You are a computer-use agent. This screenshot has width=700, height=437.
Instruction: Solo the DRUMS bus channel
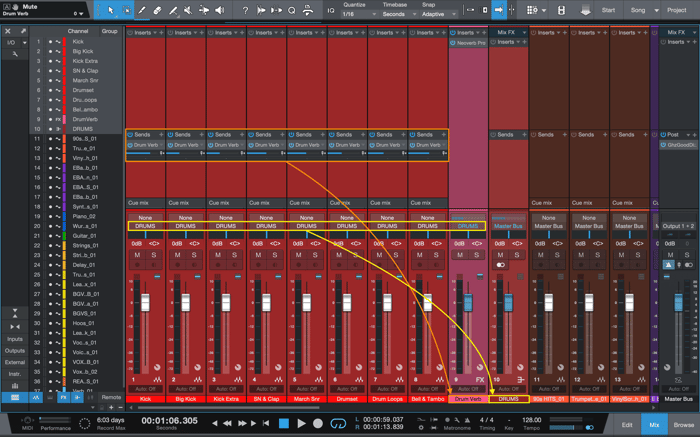(x=517, y=255)
